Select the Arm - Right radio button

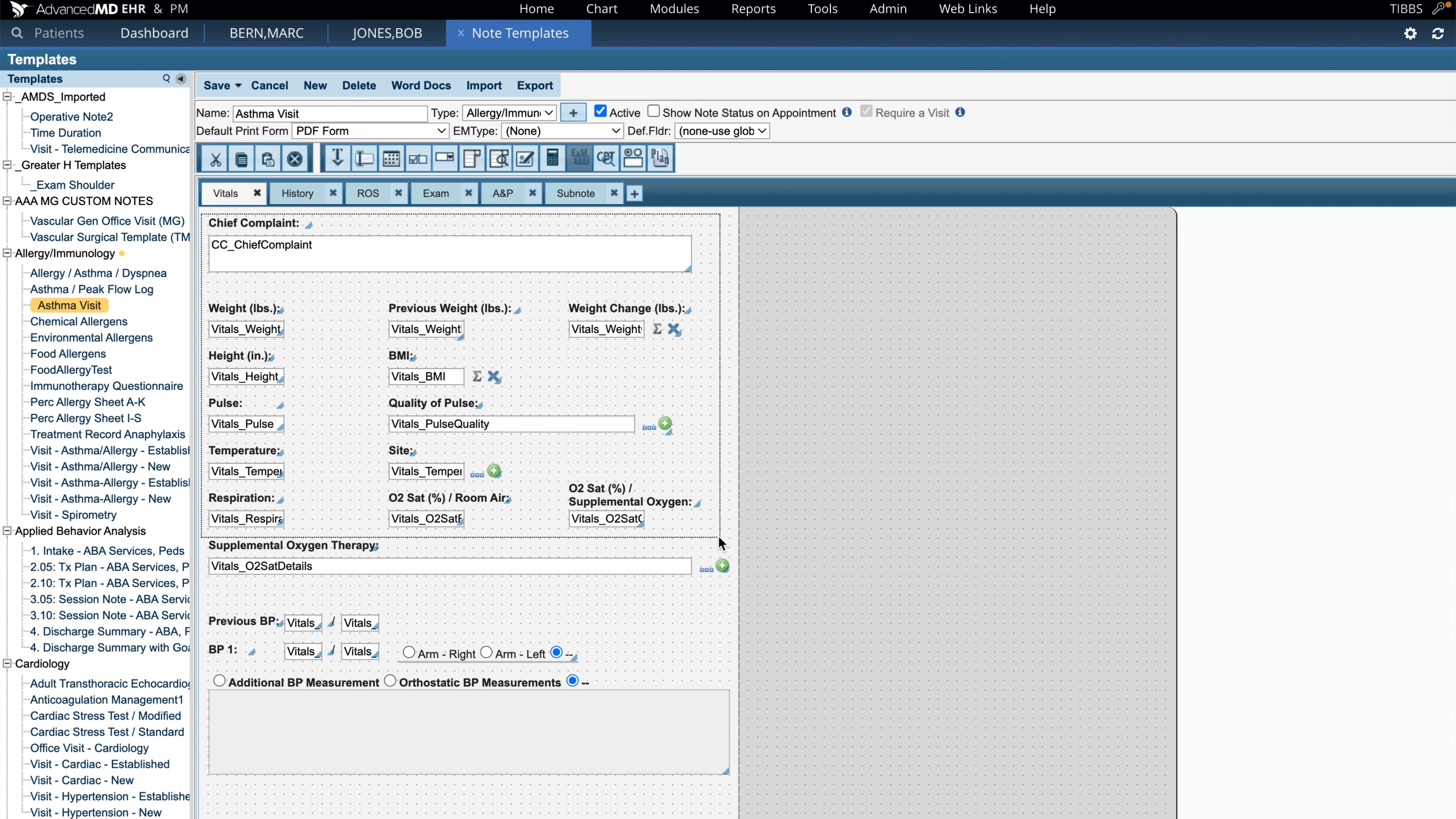(409, 652)
